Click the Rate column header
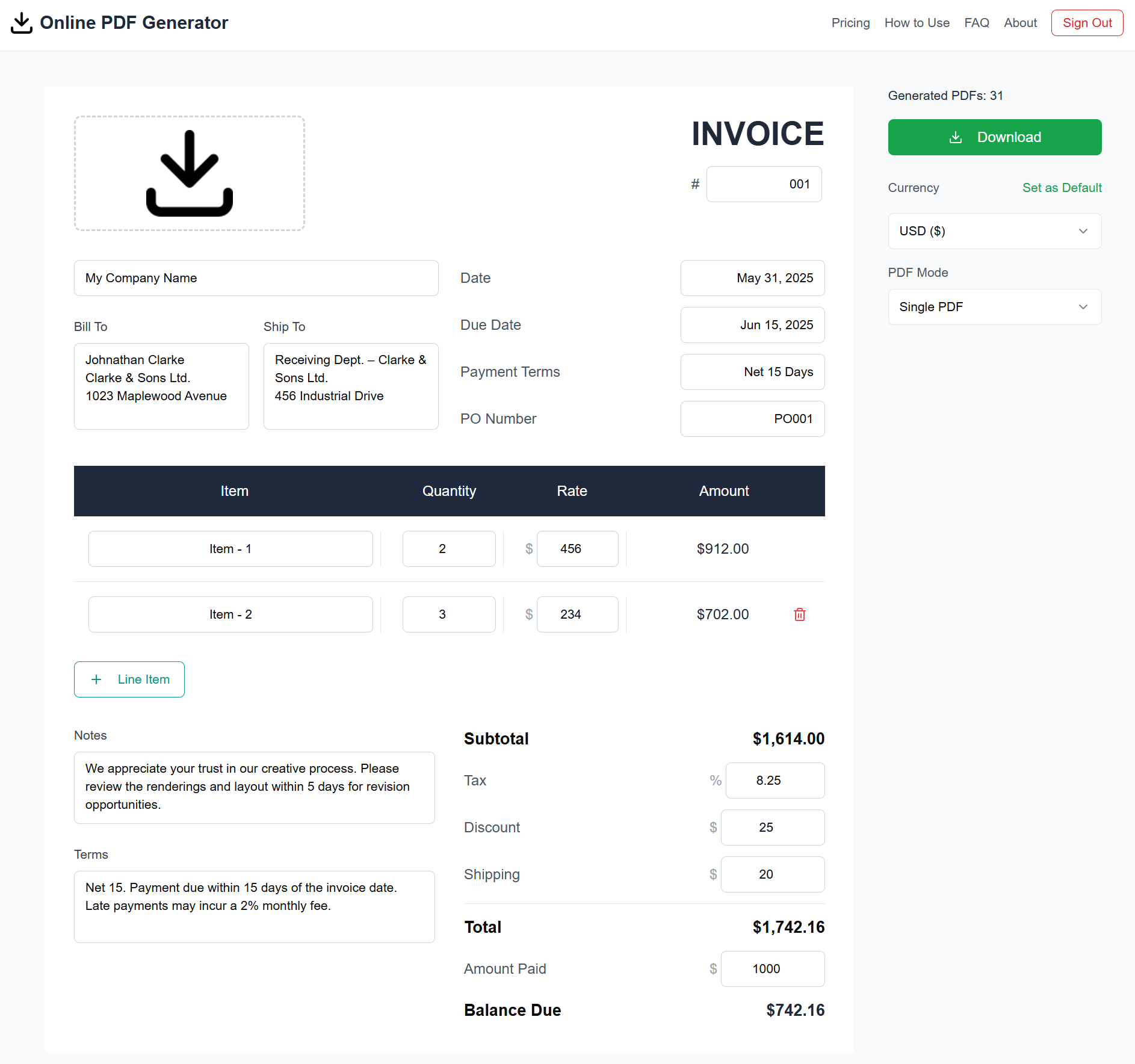 [x=572, y=491]
